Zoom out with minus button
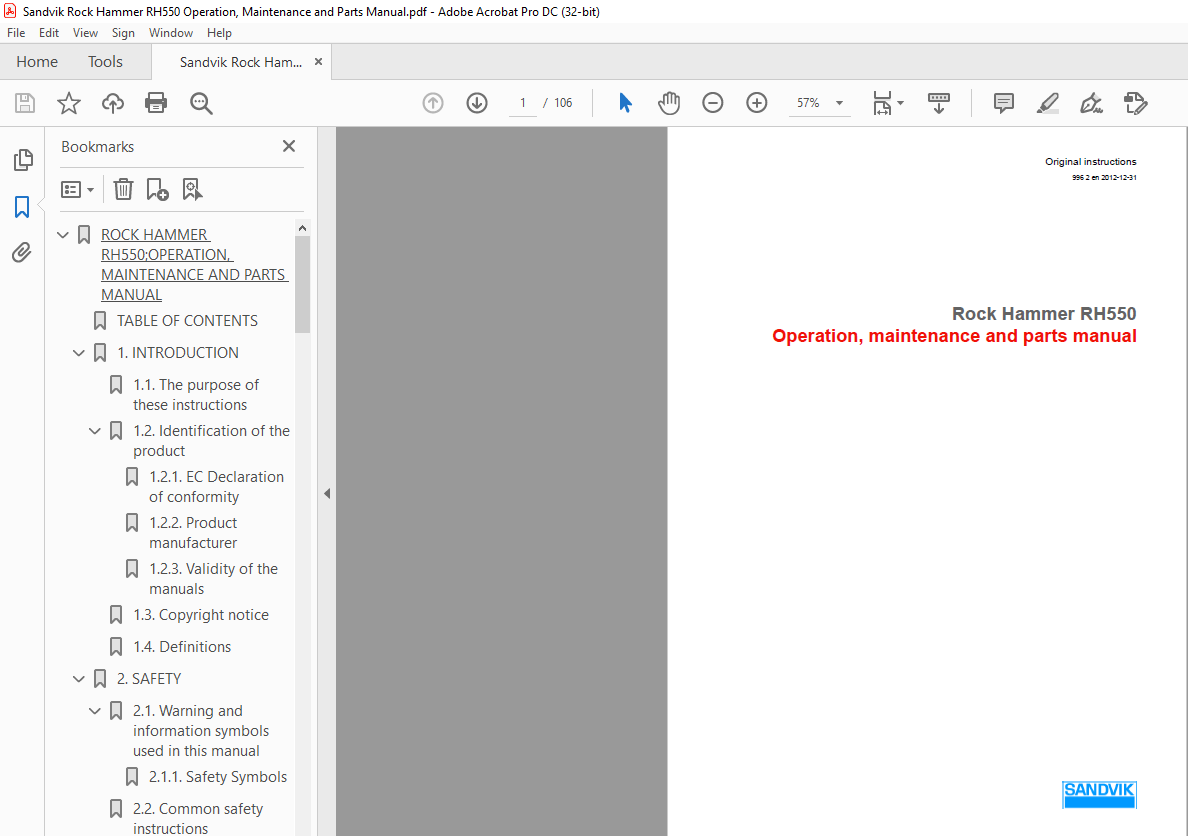The height and width of the screenshot is (836, 1188). pyautogui.click(x=712, y=103)
